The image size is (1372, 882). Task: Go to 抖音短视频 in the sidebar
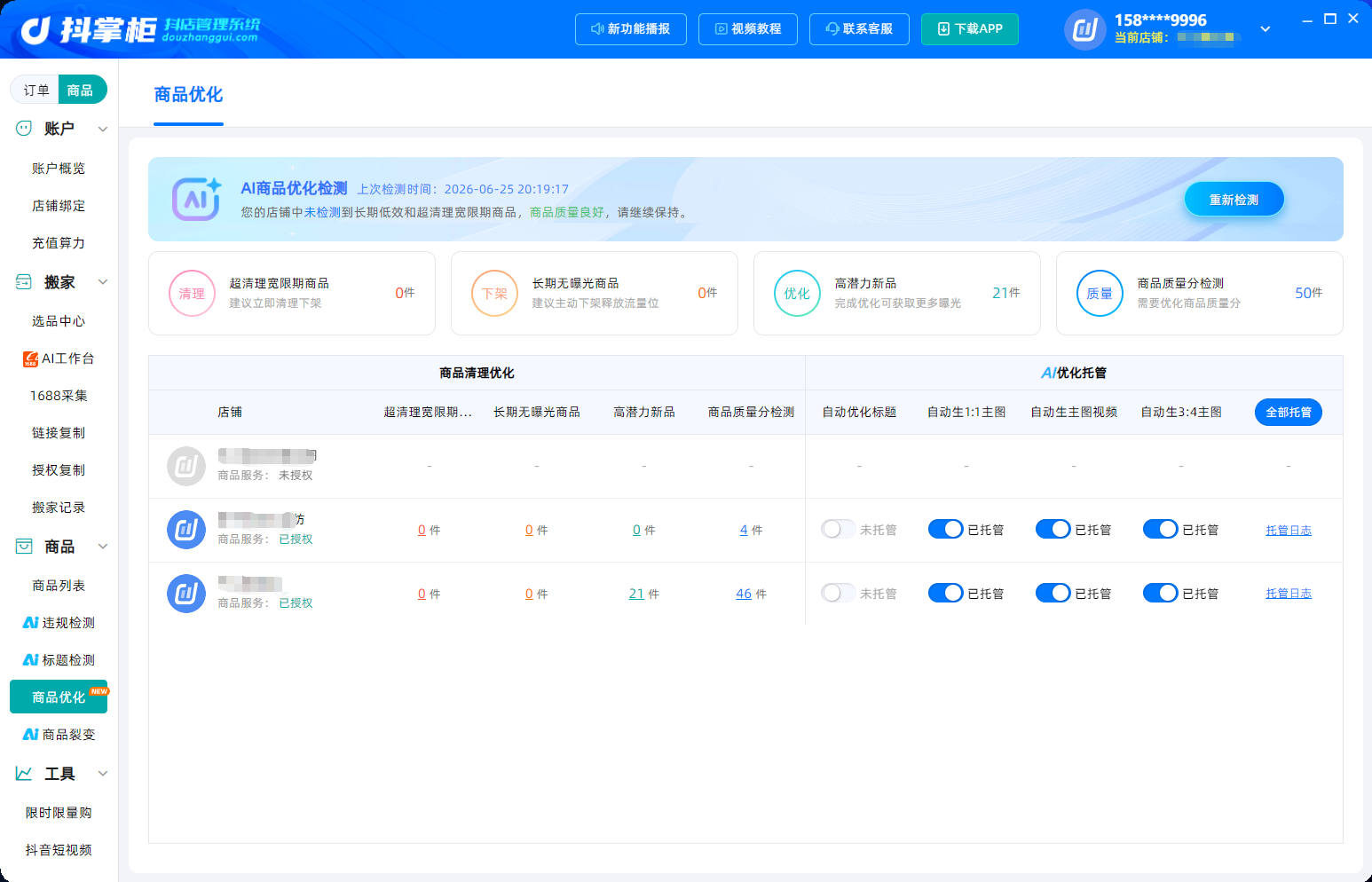point(59,850)
